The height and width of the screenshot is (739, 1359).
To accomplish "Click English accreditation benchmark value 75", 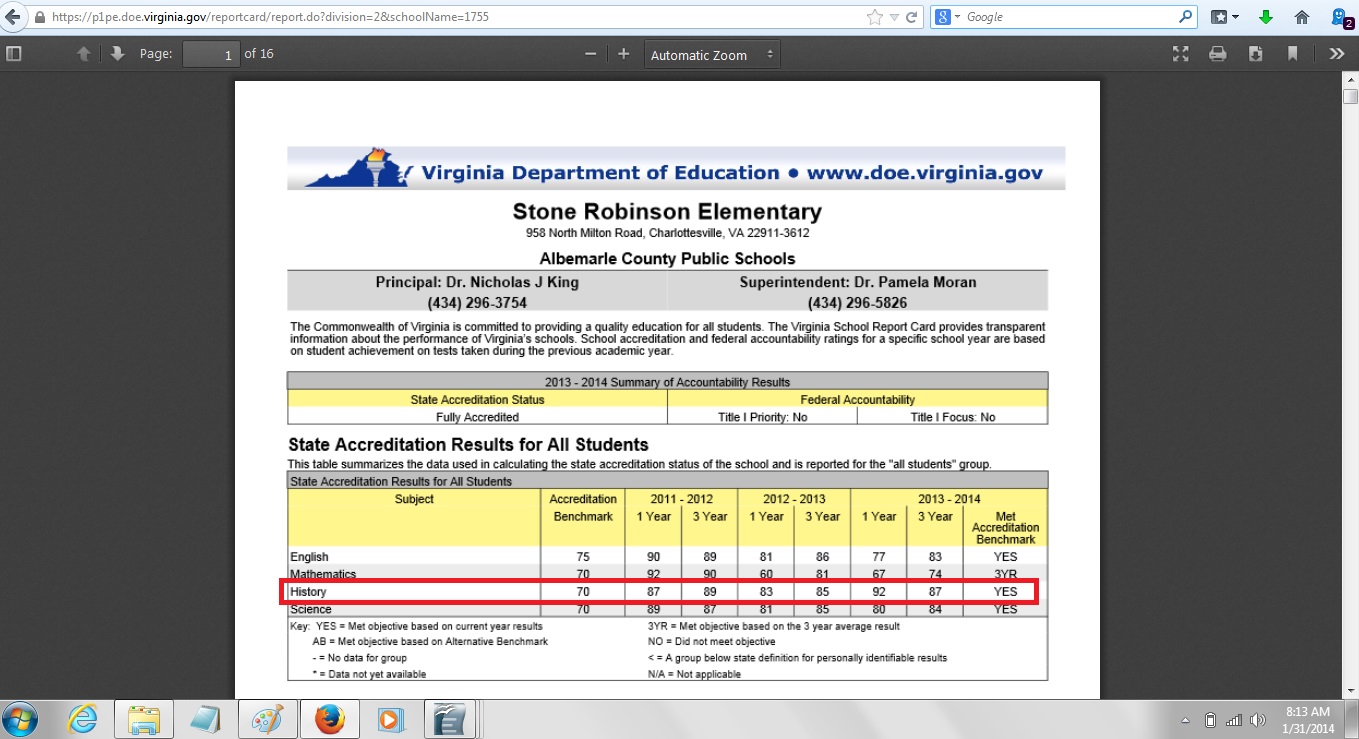I will [583, 557].
